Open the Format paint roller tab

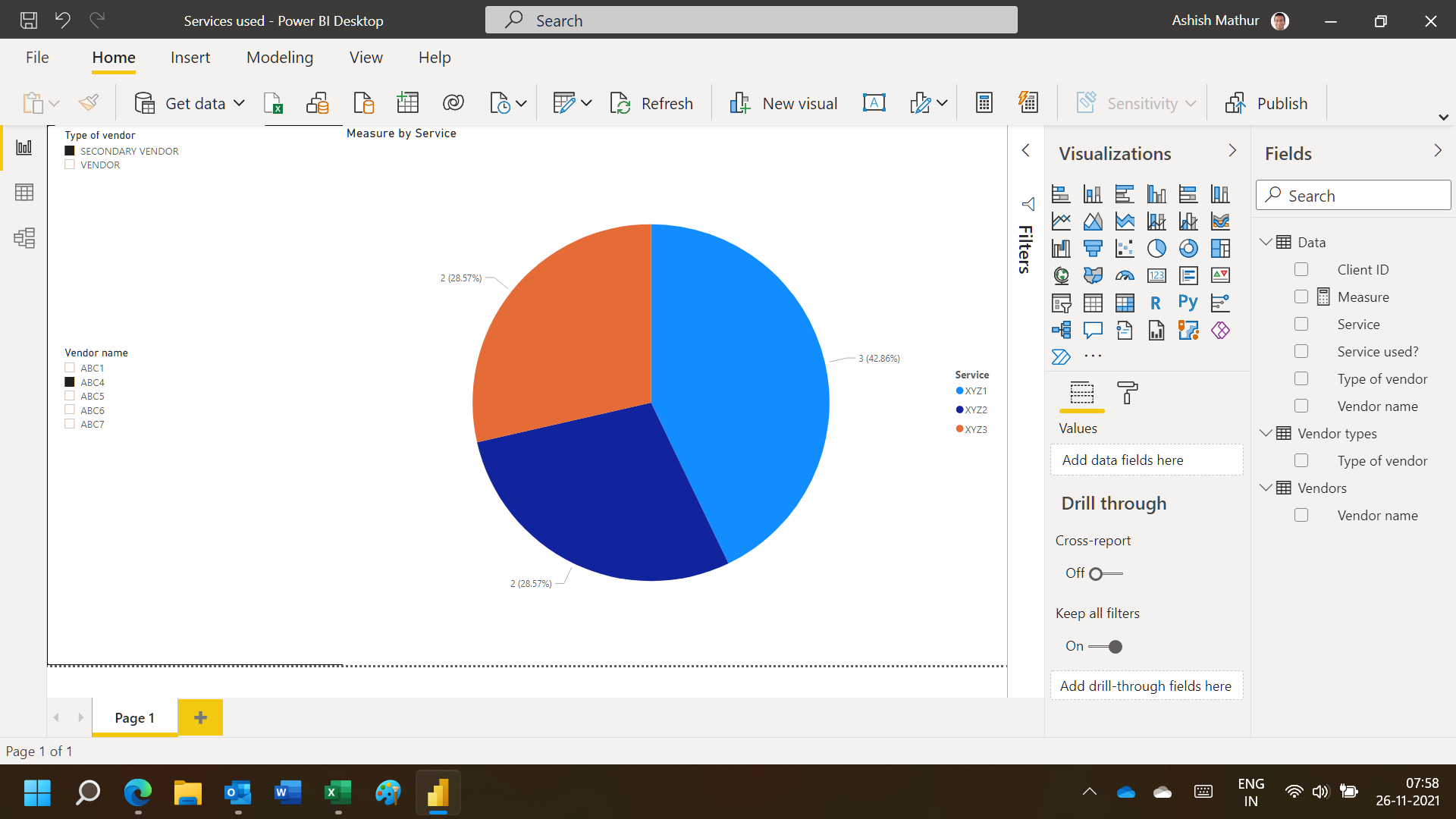click(x=1128, y=393)
